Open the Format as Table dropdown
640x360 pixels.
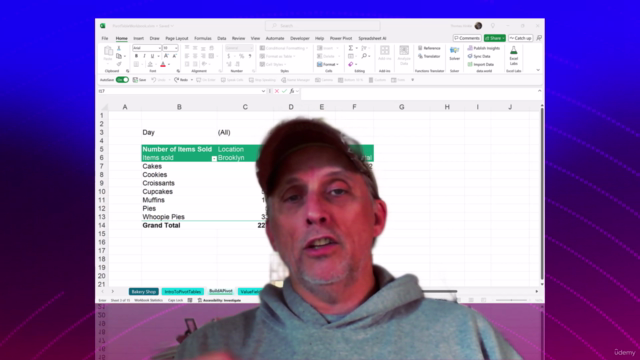pyautogui.click(x=278, y=56)
